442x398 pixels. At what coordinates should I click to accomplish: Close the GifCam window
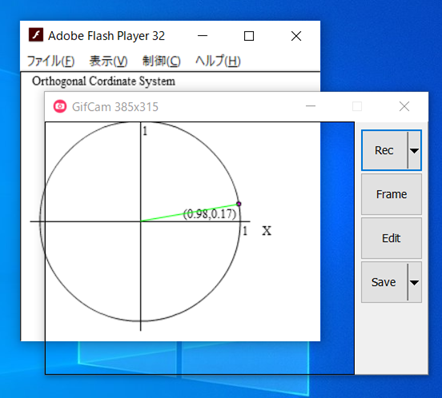pos(404,106)
